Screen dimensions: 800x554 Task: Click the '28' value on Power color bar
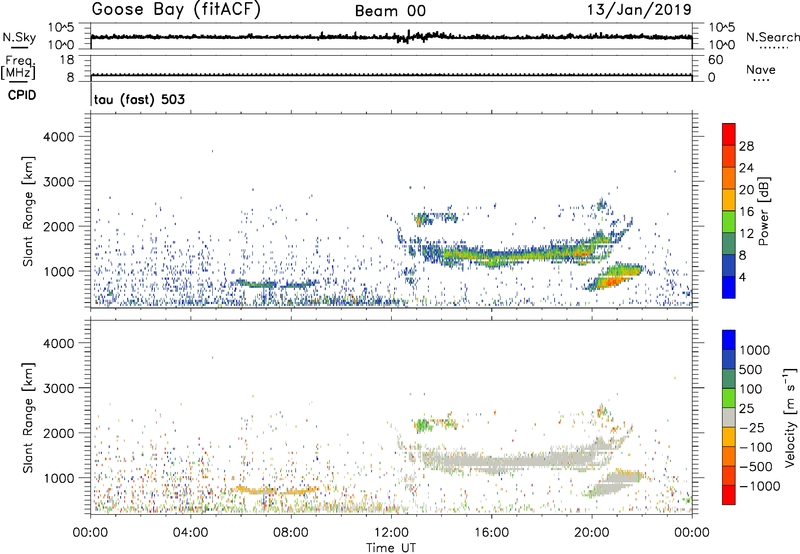[x=746, y=146]
